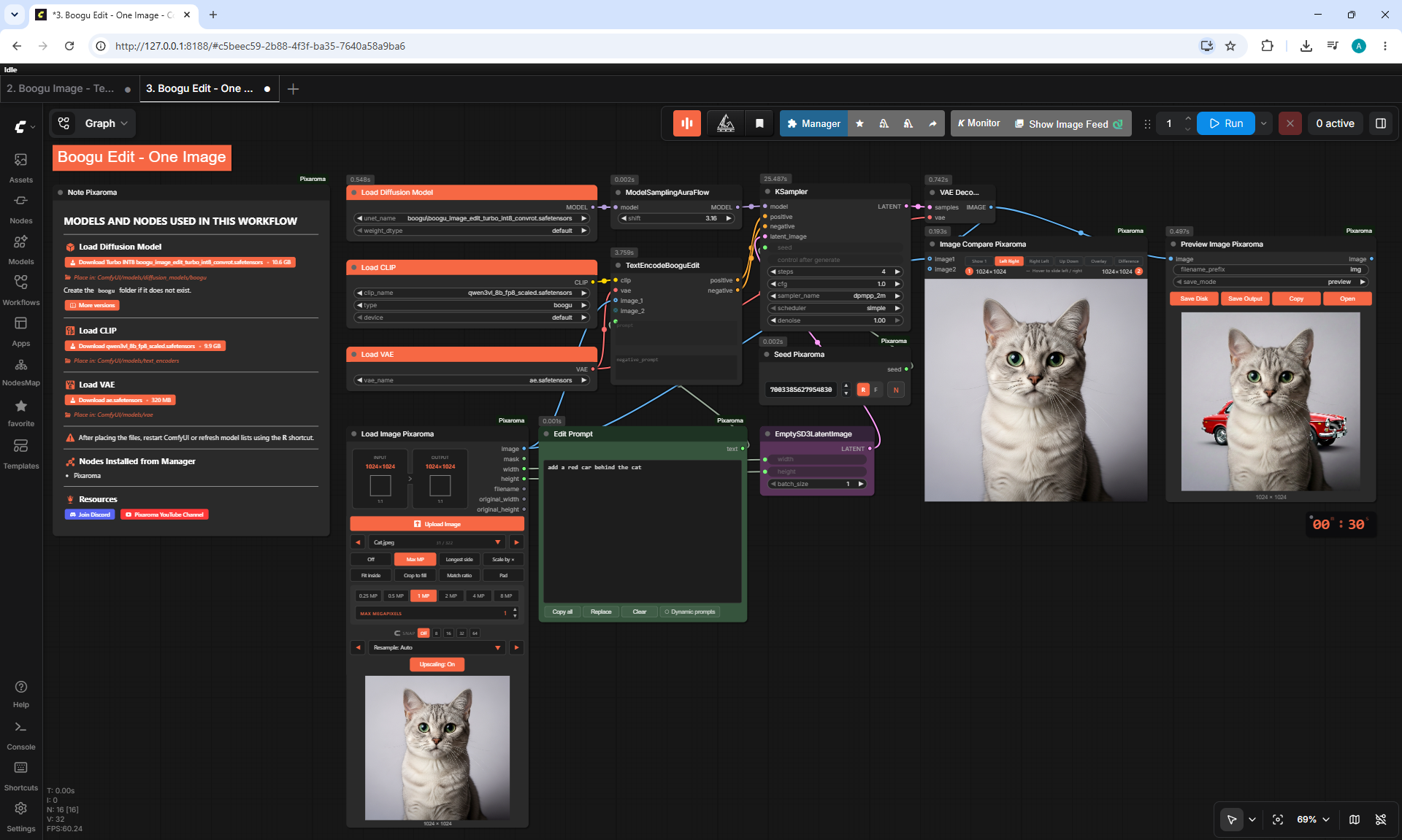The image size is (1402, 840).
Task: Open the Workflows sidebar panel
Action: coord(20,290)
